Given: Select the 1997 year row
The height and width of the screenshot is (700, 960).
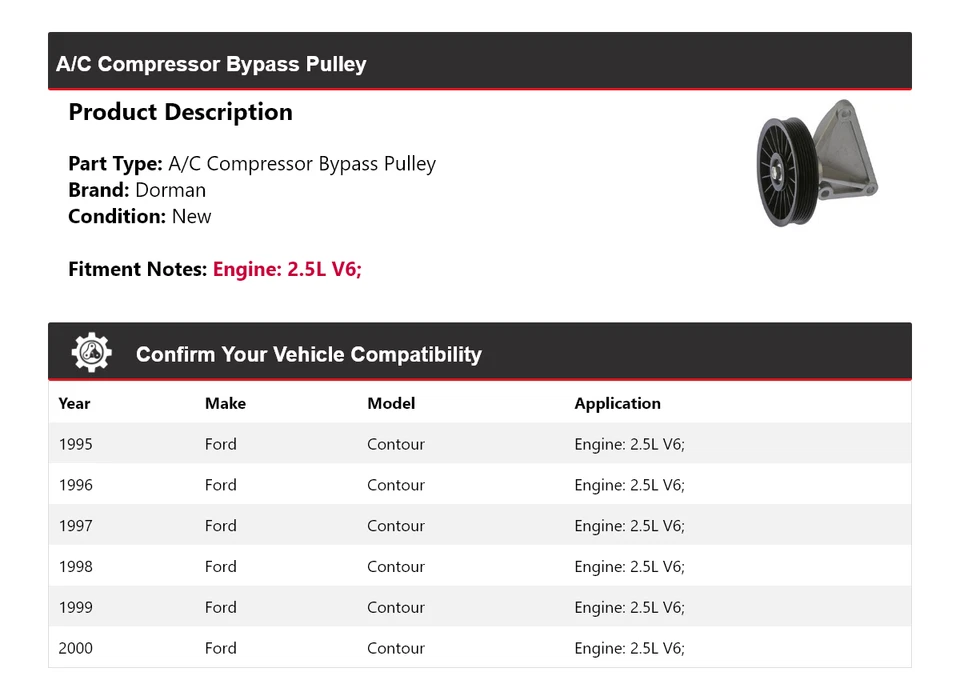Looking at the screenshot, I should point(76,526).
